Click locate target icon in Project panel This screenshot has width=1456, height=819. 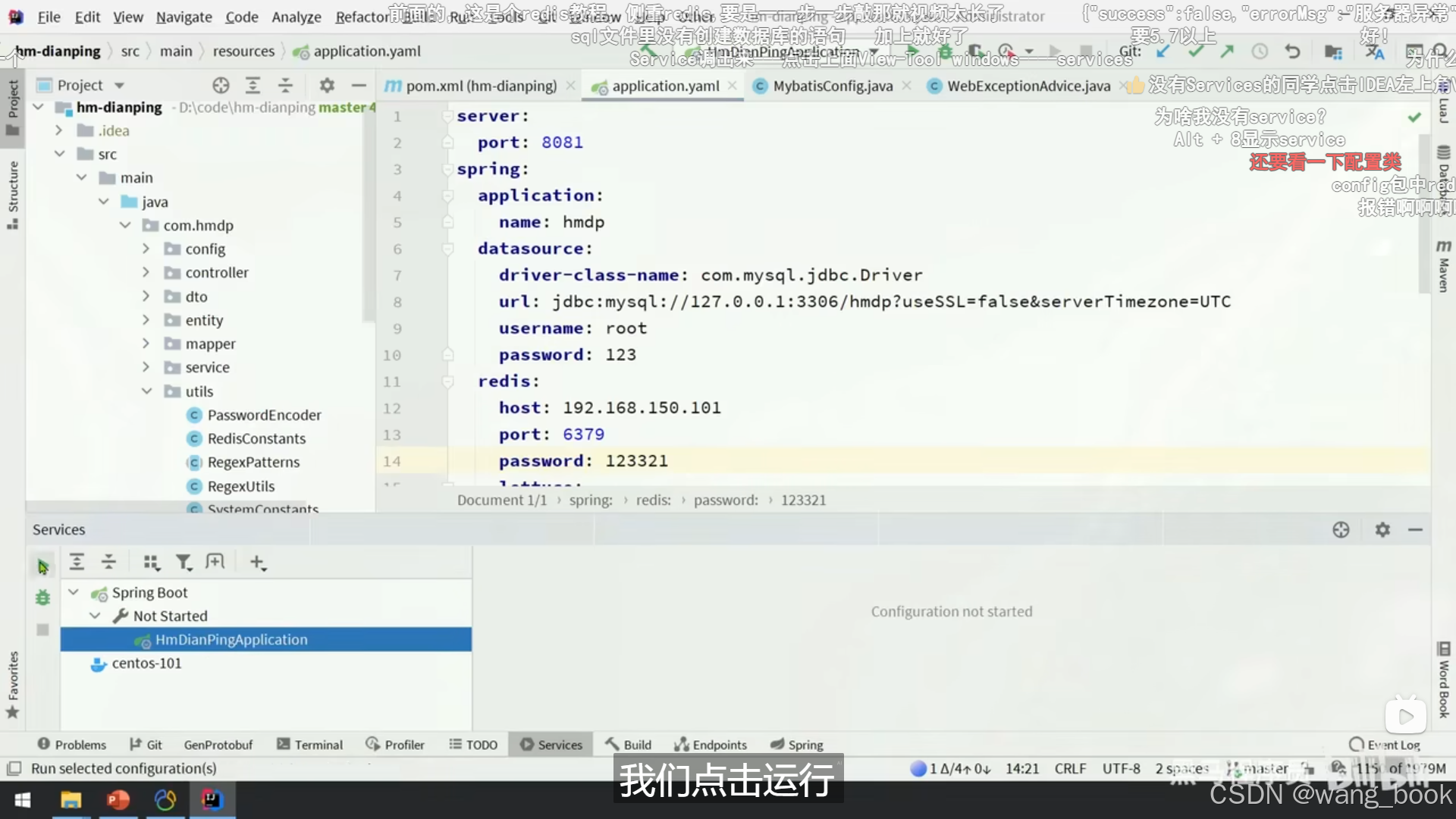pyautogui.click(x=221, y=85)
